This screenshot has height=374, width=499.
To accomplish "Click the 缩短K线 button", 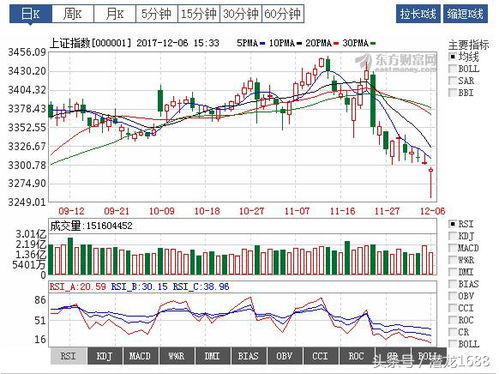I will pyautogui.click(x=465, y=14).
